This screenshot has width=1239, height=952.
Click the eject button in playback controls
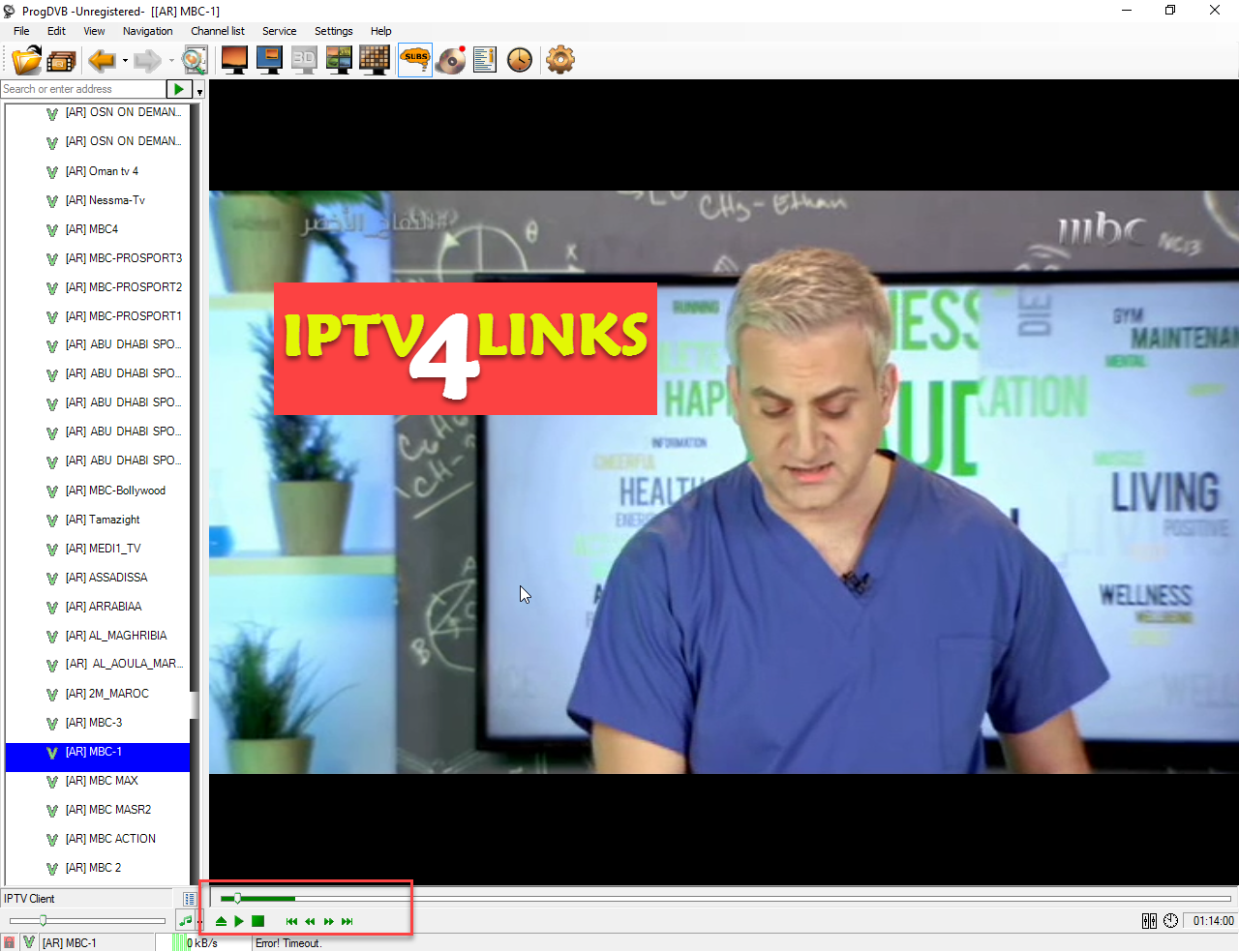coord(221,921)
